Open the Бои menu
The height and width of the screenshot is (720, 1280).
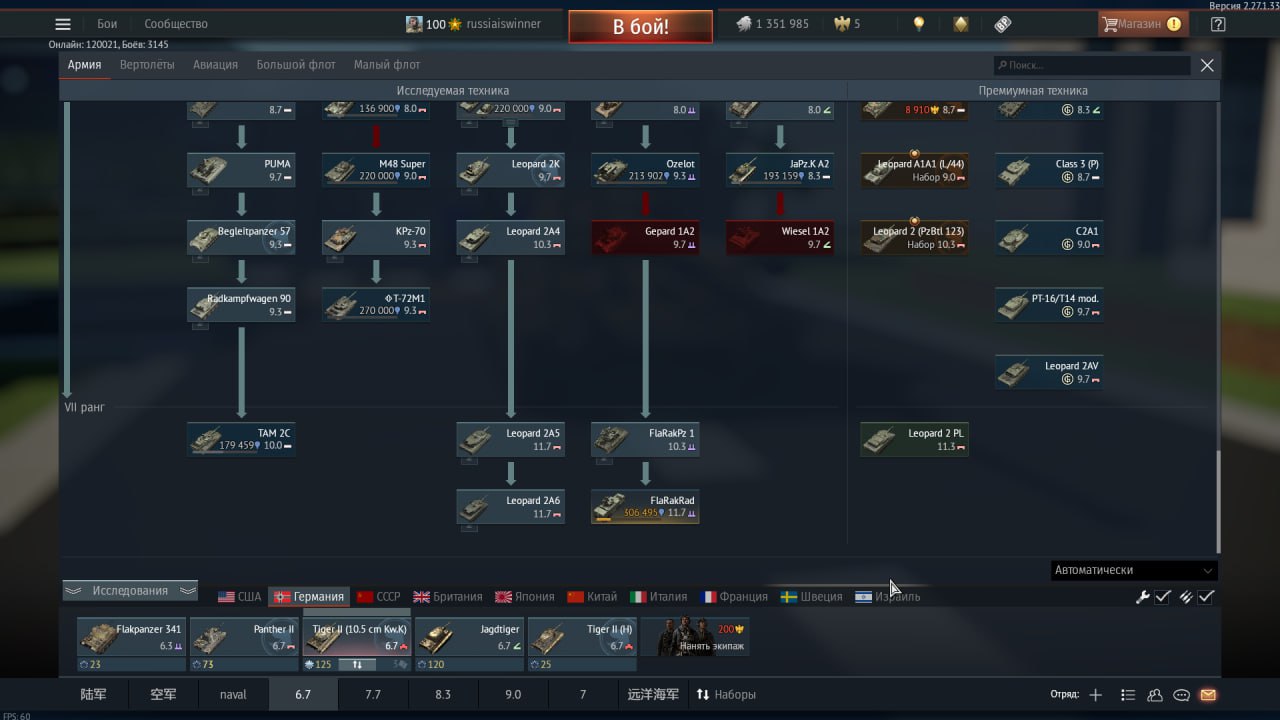pos(107,24)
